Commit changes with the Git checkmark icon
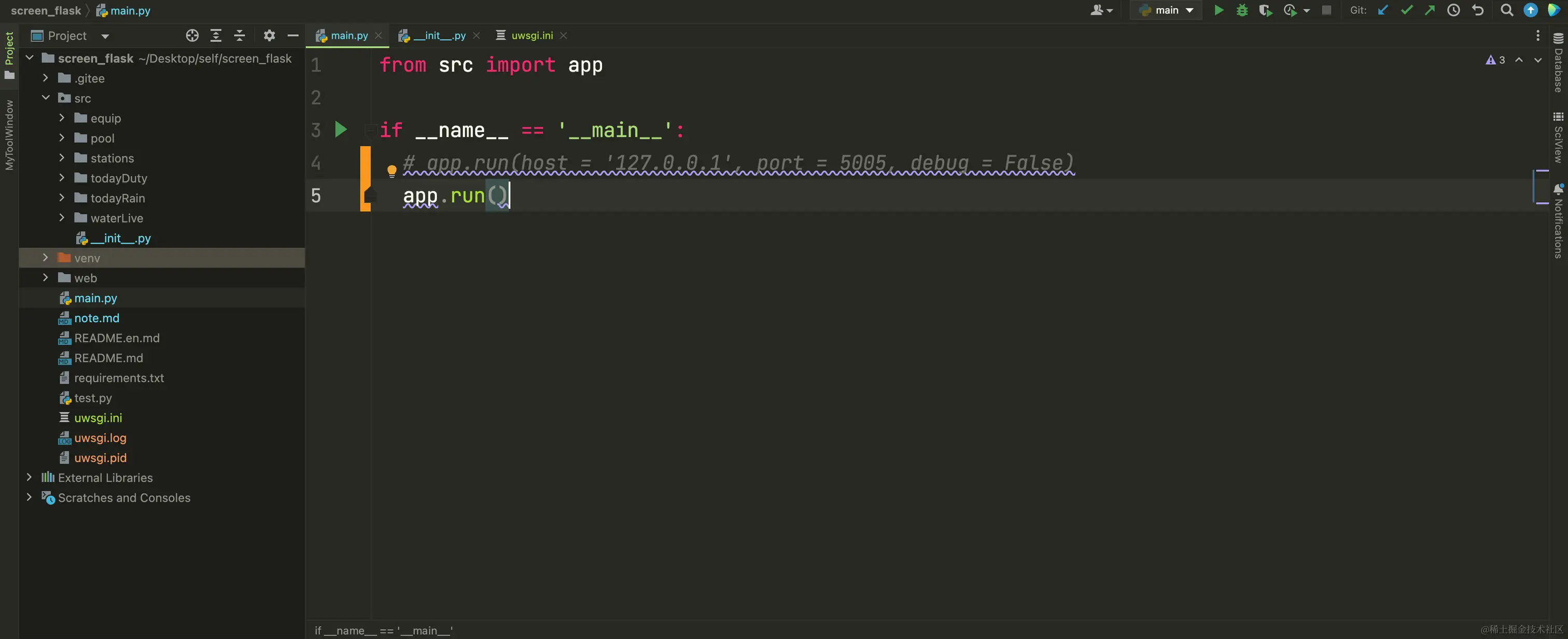Image resolution: width=1568 pixels, height=639 pixels. [x=1407, y=10]
